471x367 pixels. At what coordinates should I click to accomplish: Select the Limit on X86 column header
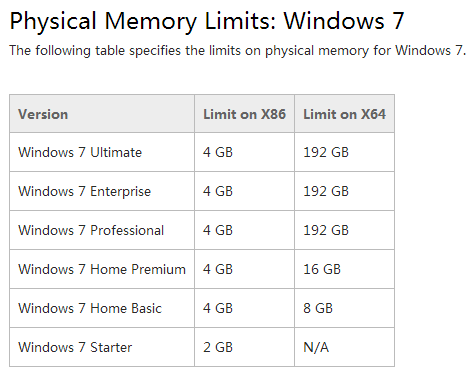tap(244, 114)
